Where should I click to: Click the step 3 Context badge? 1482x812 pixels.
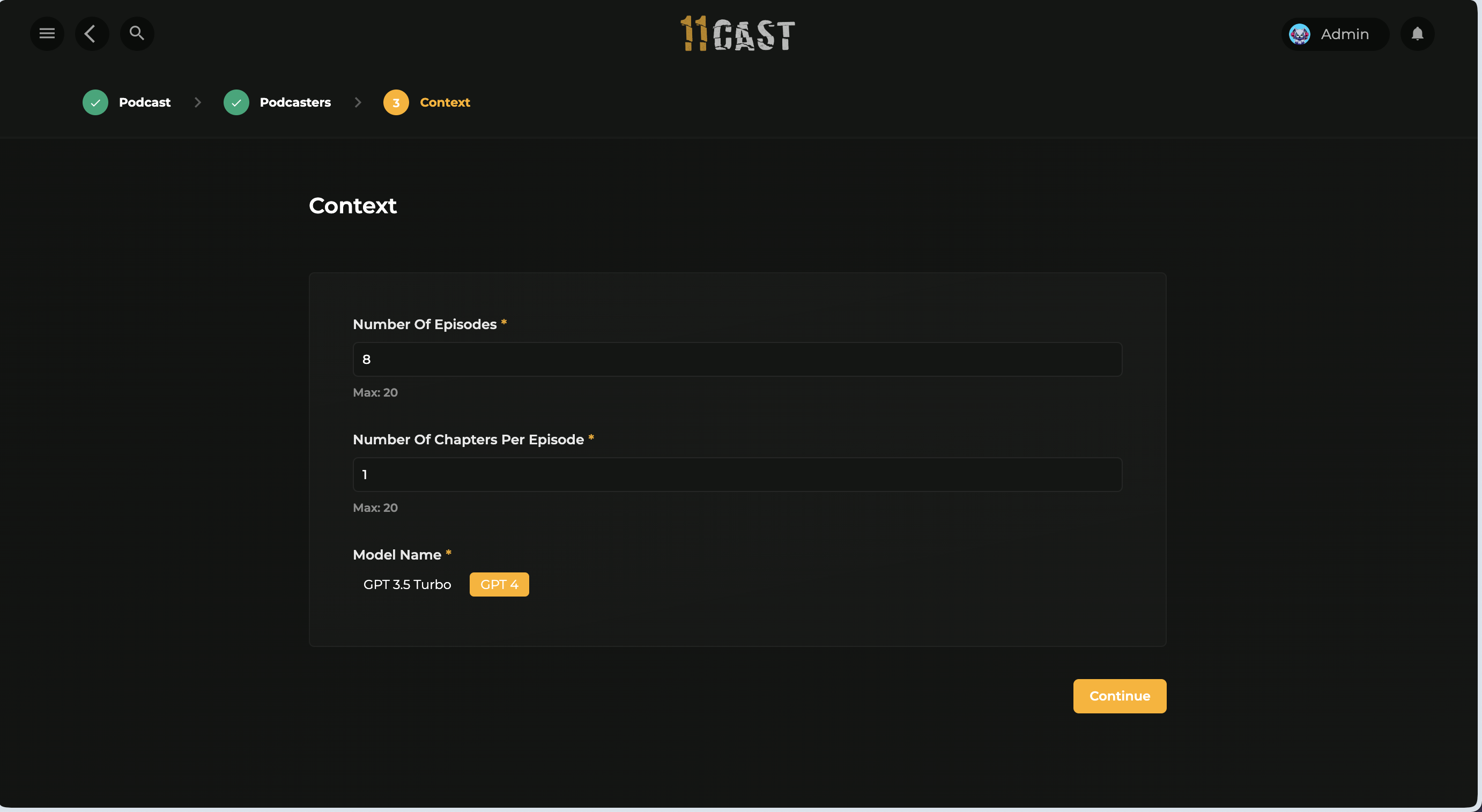pyautogui.click(x=396, y=102)
